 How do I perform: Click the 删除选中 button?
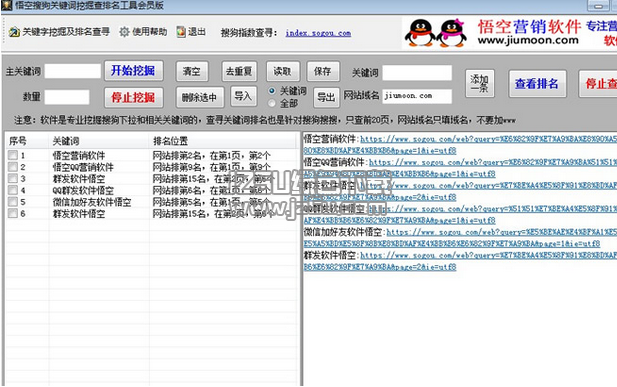click(x=200, y=97)
